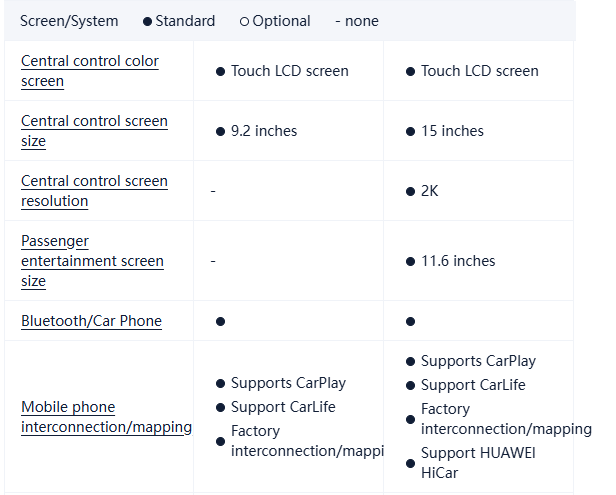
Task: Click the Bluetooth/Car Phone link
Action: 91,321
